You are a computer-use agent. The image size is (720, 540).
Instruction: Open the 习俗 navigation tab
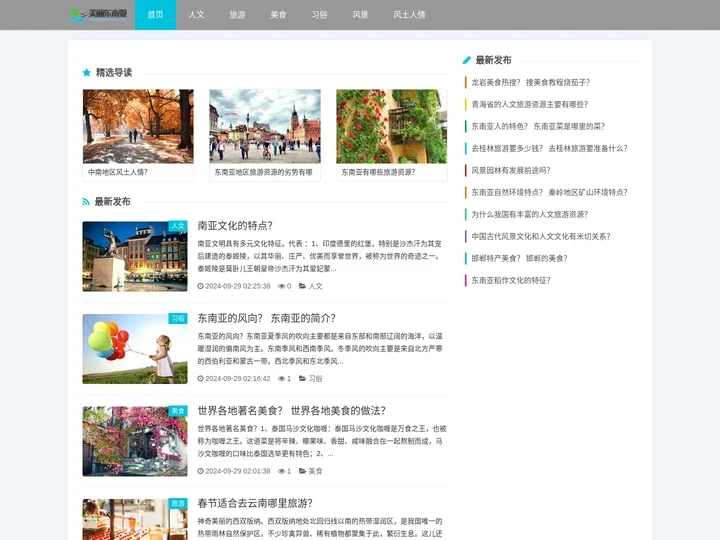click(319, 15)
